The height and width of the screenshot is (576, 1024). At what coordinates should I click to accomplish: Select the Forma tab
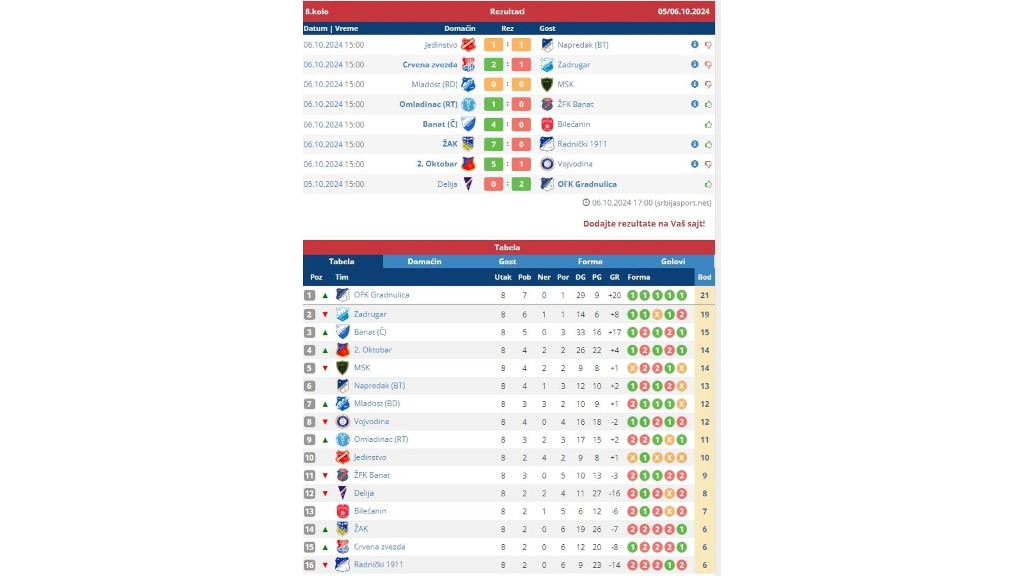pyautogui.click(x=590, y=261)
